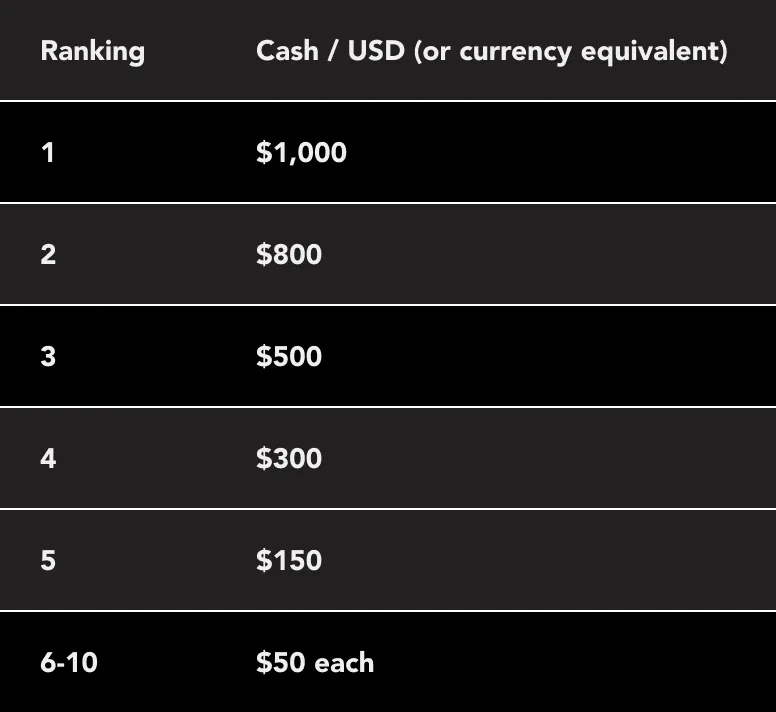Click the USD text in header
Screen dimensions: 776x712
(x=376, y=51)
